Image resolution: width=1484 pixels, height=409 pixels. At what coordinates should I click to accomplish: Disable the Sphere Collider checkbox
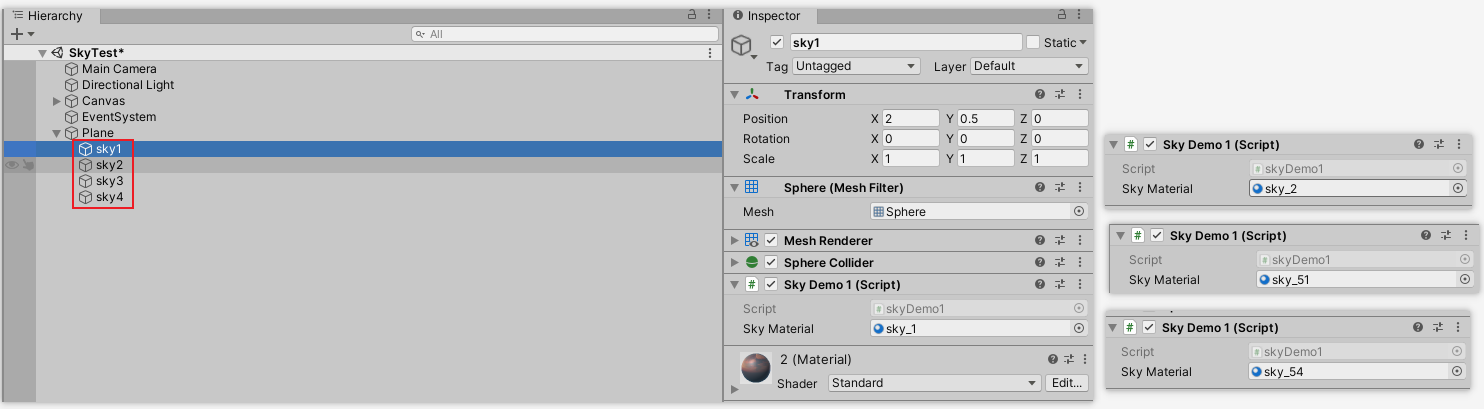coord(771,263)
